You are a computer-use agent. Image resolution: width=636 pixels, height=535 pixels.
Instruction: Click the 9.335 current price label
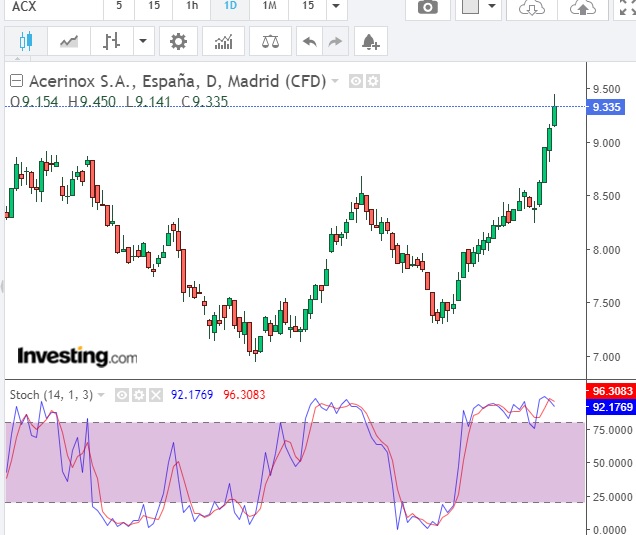click(x=606, y=107)
